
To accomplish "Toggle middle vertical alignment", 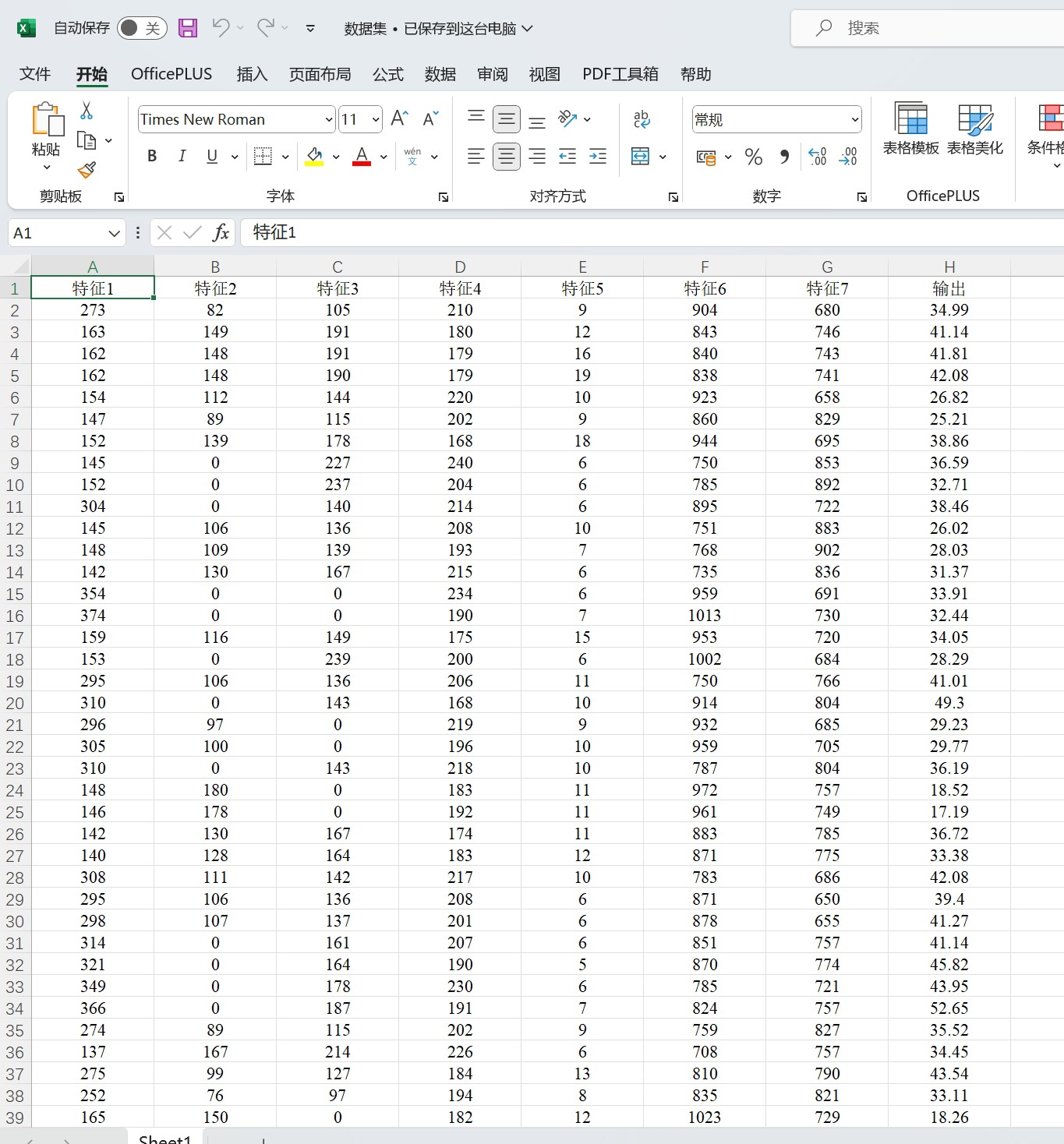I will pos(507,119).
